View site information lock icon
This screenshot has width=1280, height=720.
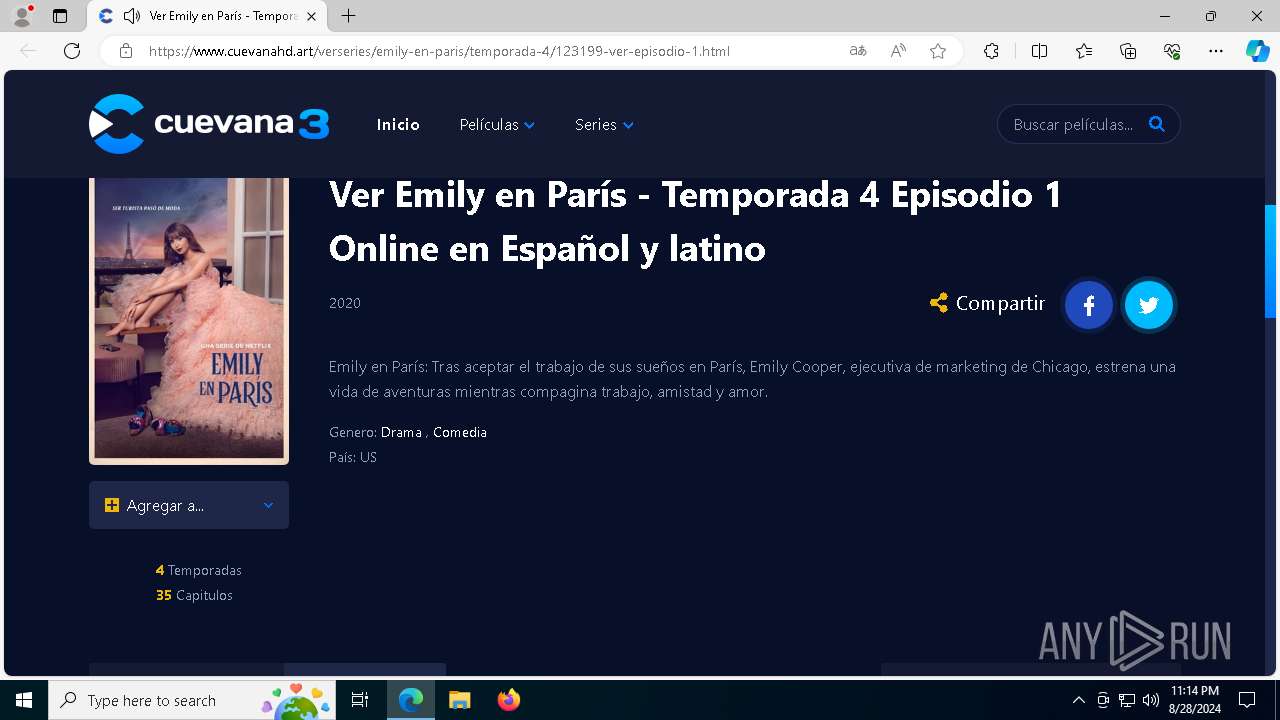point(125,51)
